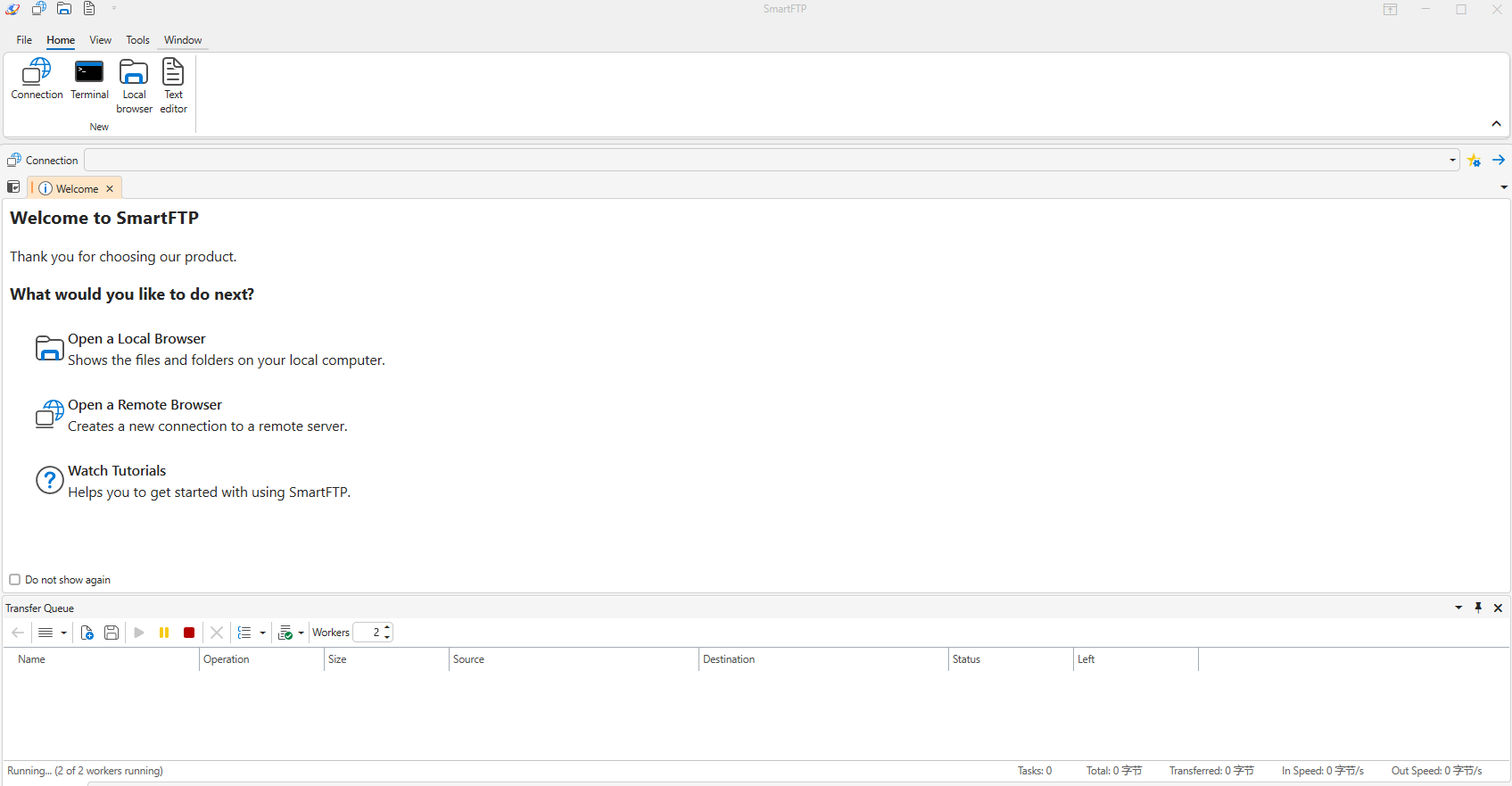Open a new Text editor from the ribbon
The height and width of the screenshot is (786, 1512).
[x=173, y=87]
